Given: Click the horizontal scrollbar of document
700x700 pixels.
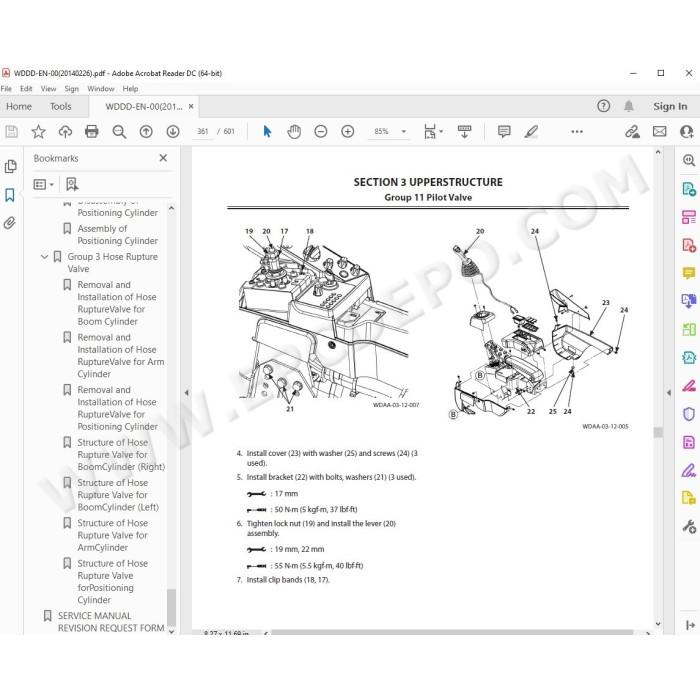Looking at the screenshot, I should [452, 632].
